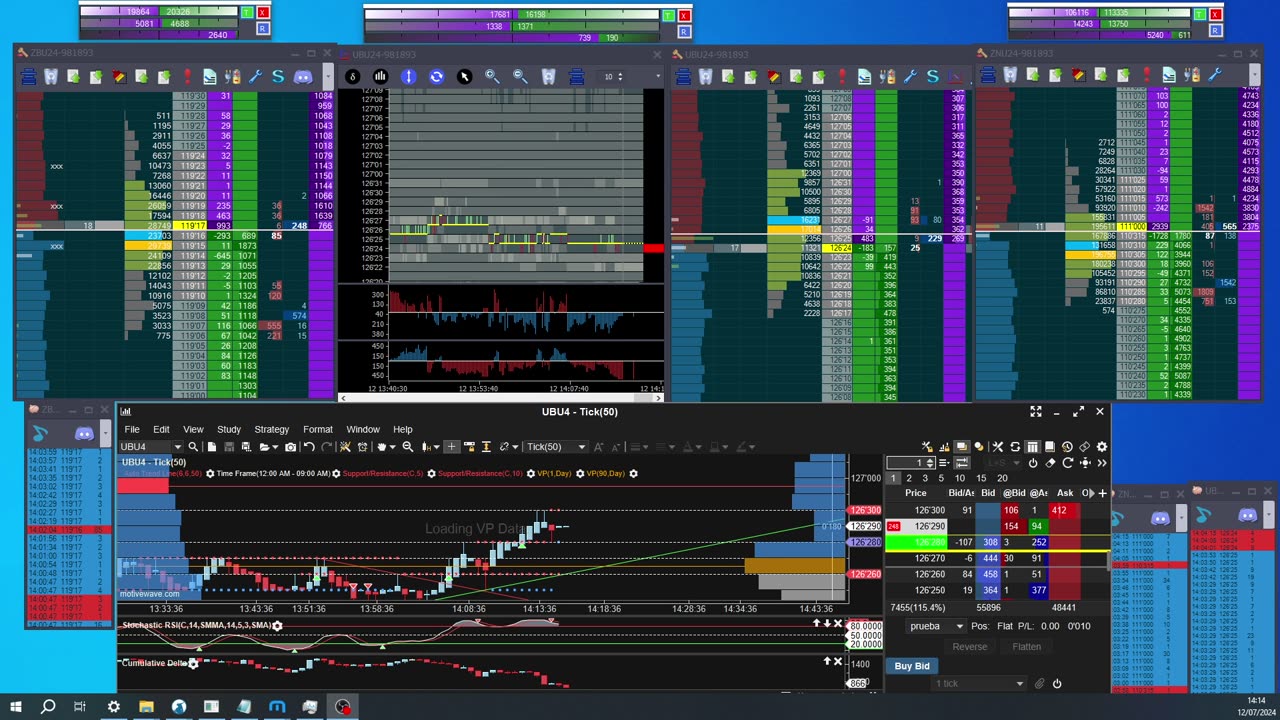The image size is (1280, 720).
Task: Click the plus button to add DOM column
Action: pyautogui.click(x=1103, y=493)
